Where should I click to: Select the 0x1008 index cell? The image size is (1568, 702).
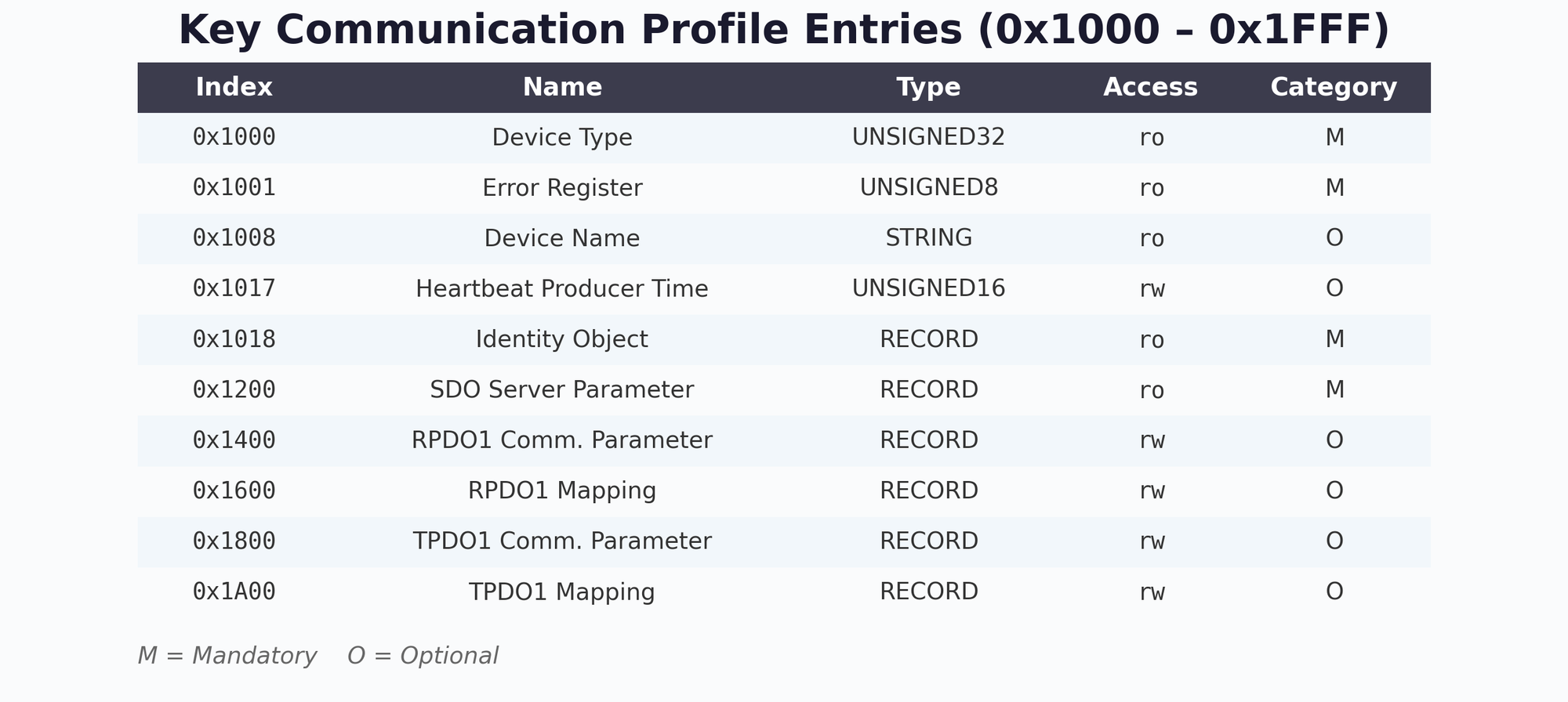[234, 238]
